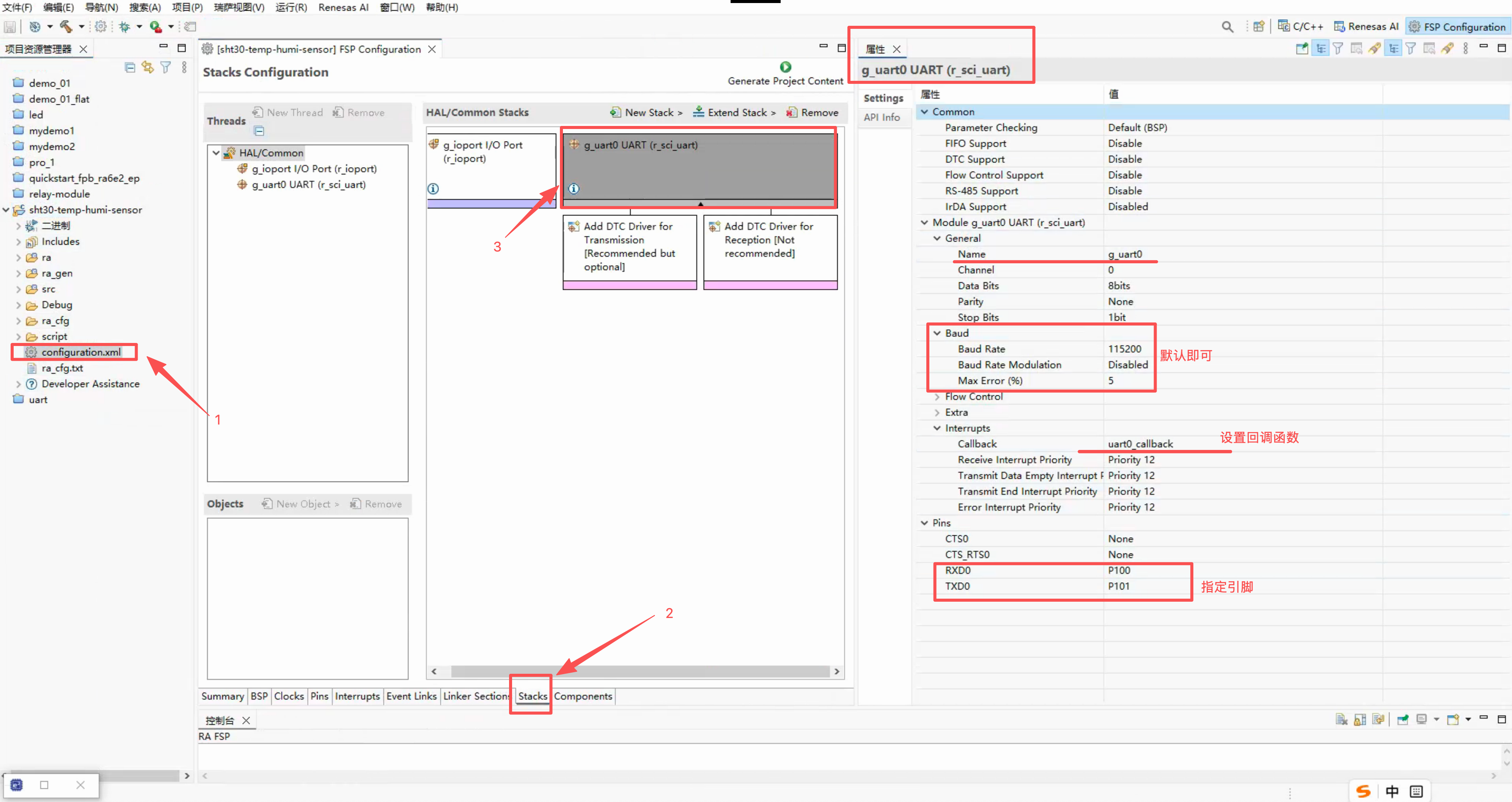Click the filter icon in project explorer
Screen dimensions: 1512x802
click(x=166, y=68)
